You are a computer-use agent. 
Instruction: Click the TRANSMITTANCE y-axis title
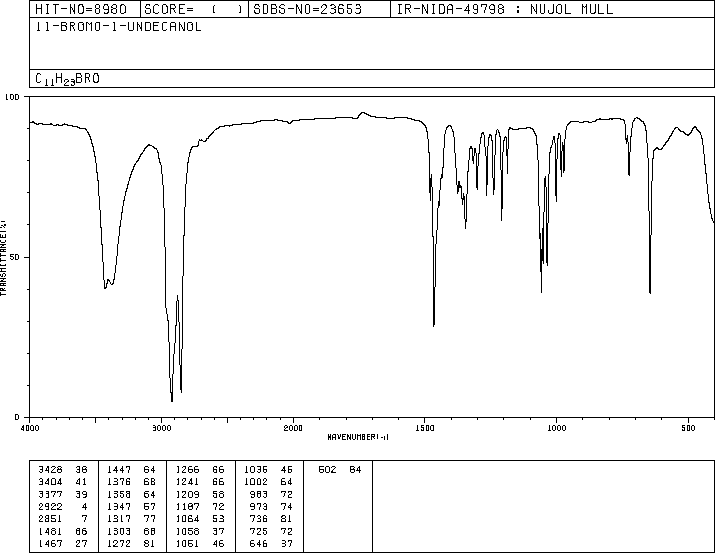(x=3, y=258)
